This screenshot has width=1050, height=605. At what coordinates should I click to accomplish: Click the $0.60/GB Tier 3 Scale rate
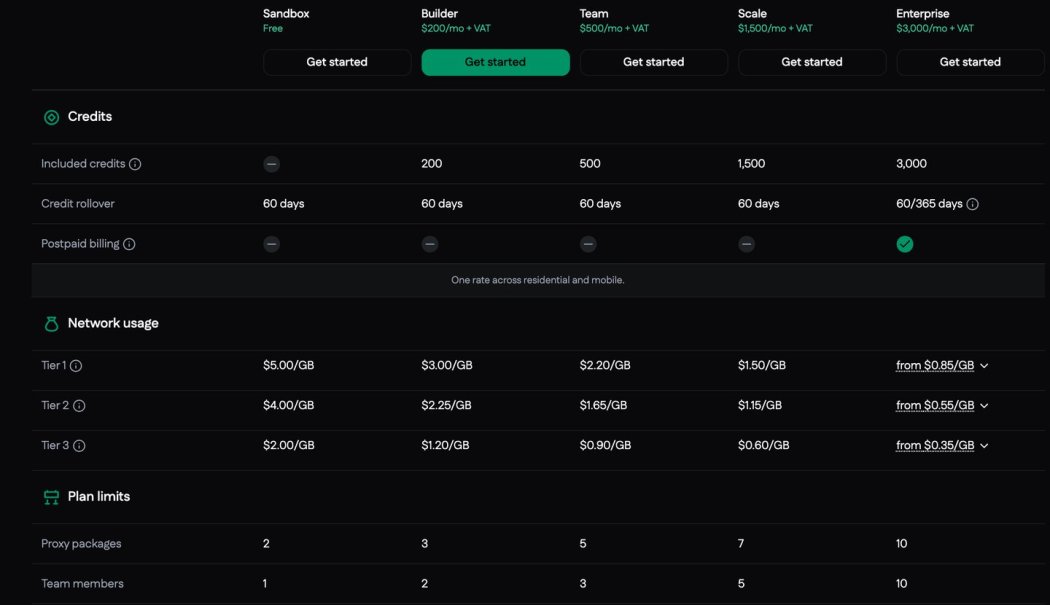click(x=763, y=446)
